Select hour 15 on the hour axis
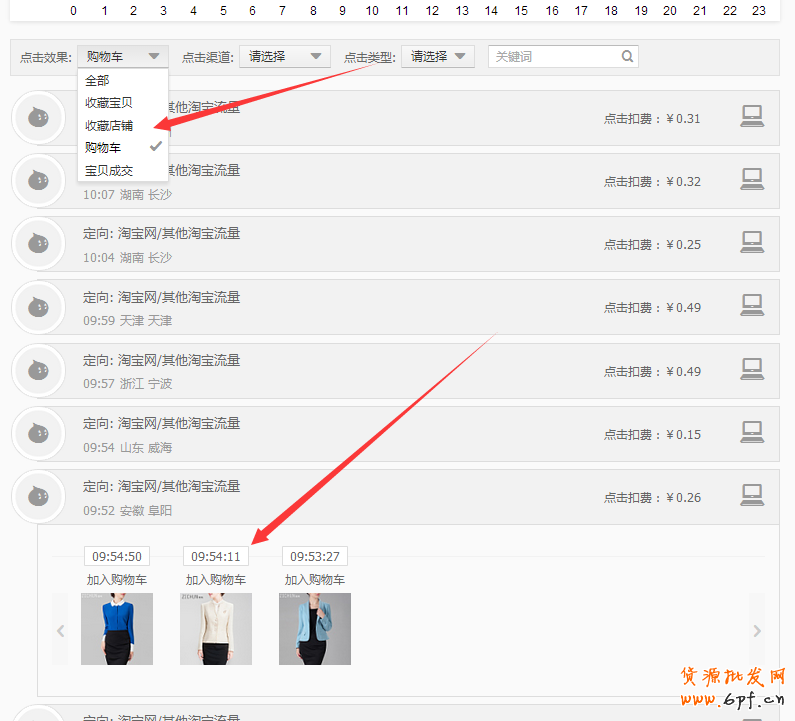 point(521,11)
